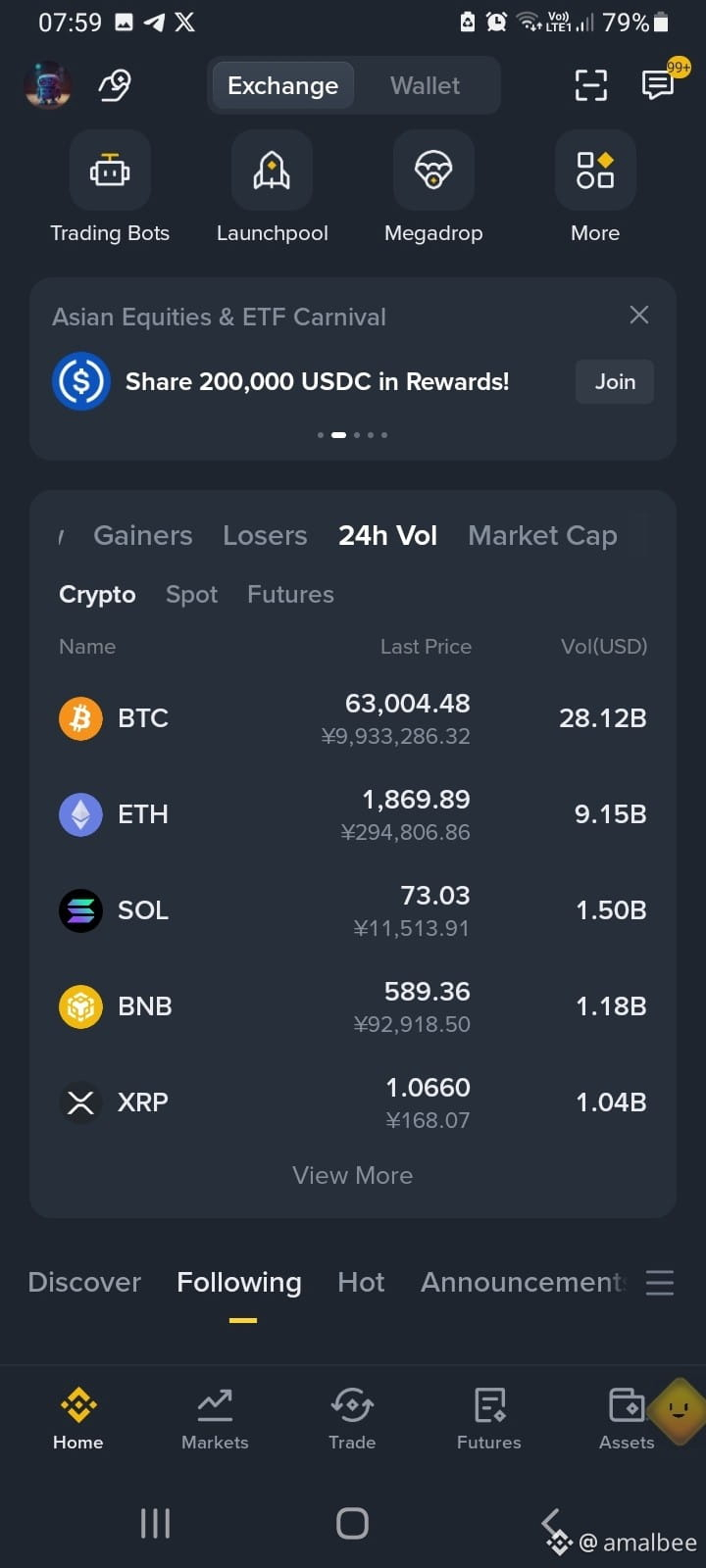Tap the QR scan icon
706x1568 pixels.
(x=591, y=85)
